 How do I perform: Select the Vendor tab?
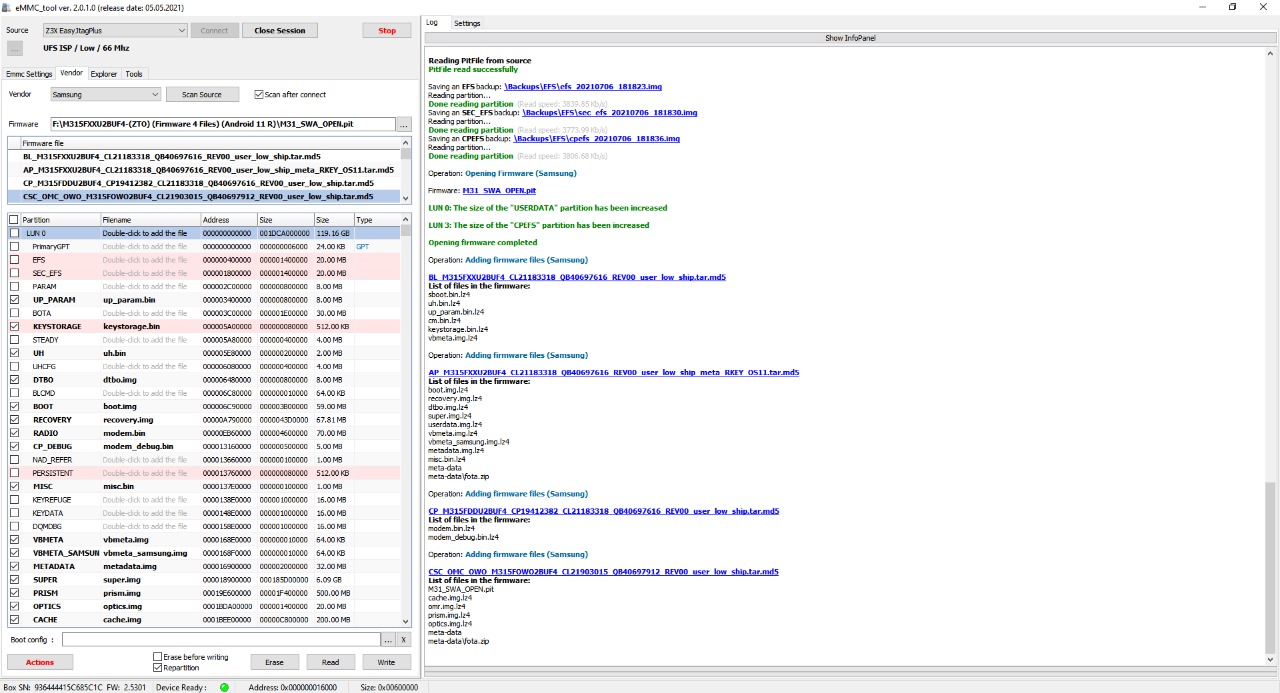click(71, 73)
